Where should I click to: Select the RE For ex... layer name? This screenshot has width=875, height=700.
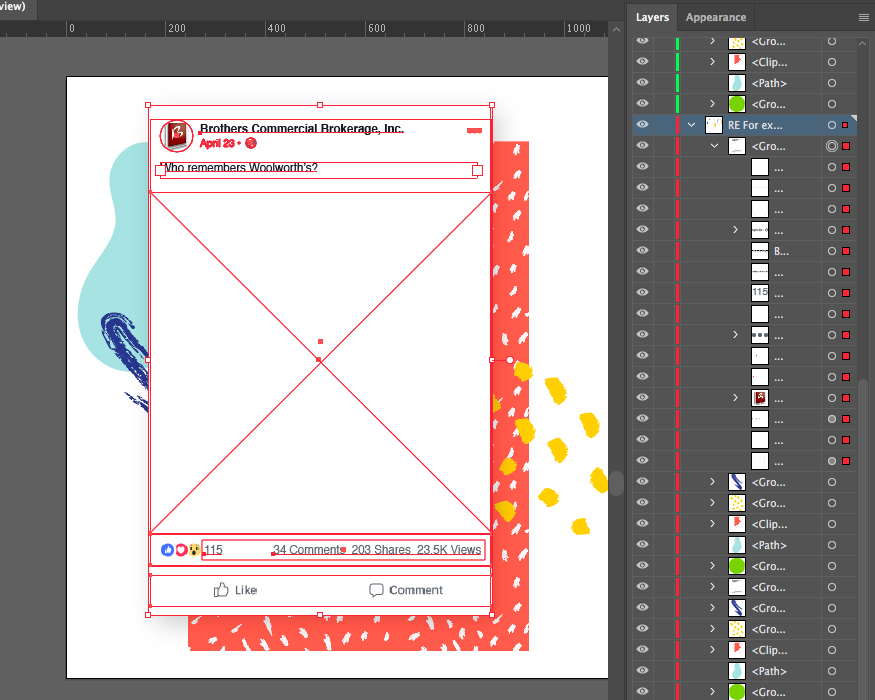755,126
